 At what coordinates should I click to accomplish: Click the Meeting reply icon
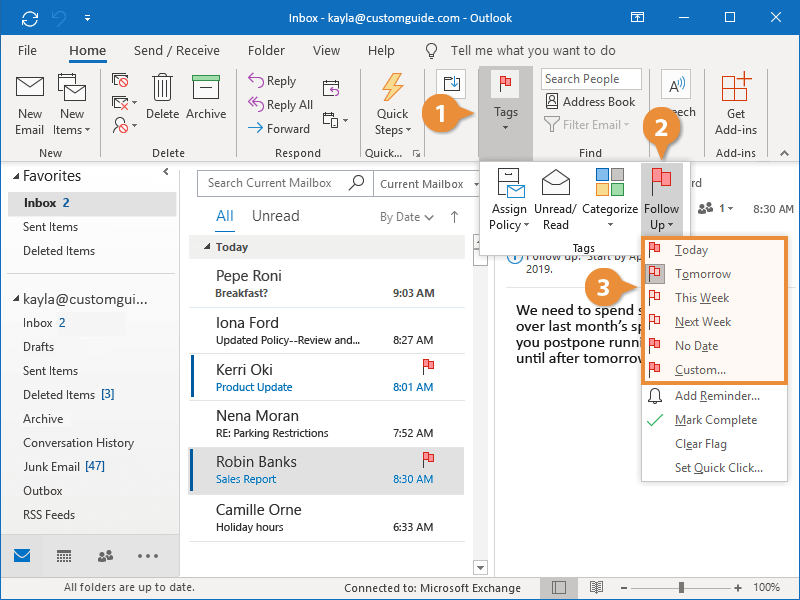coord(331,88)
